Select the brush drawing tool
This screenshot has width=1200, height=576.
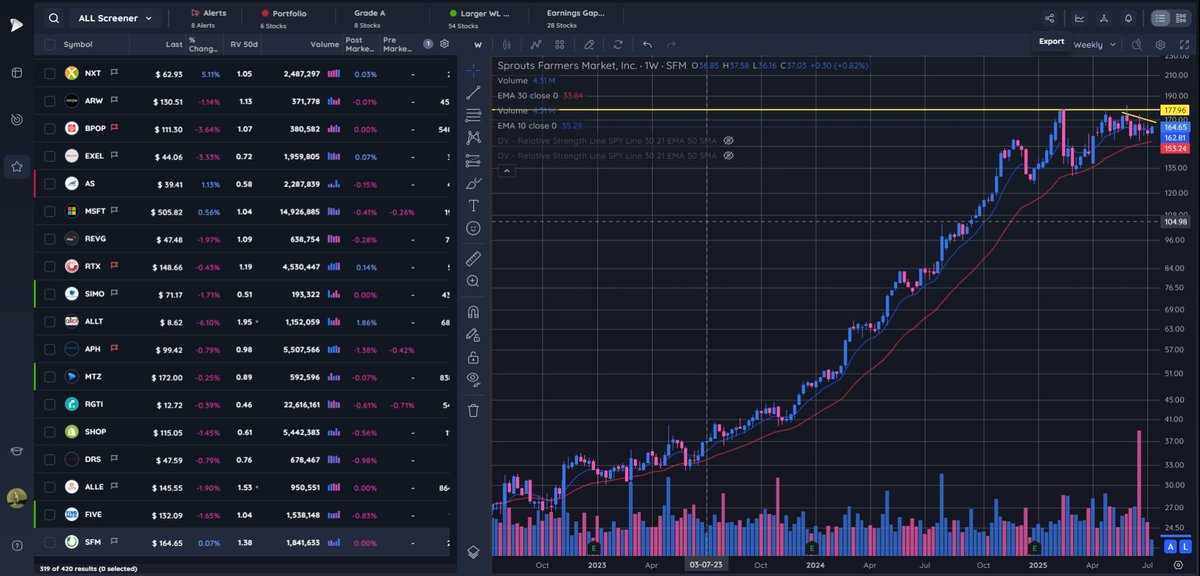474,182
